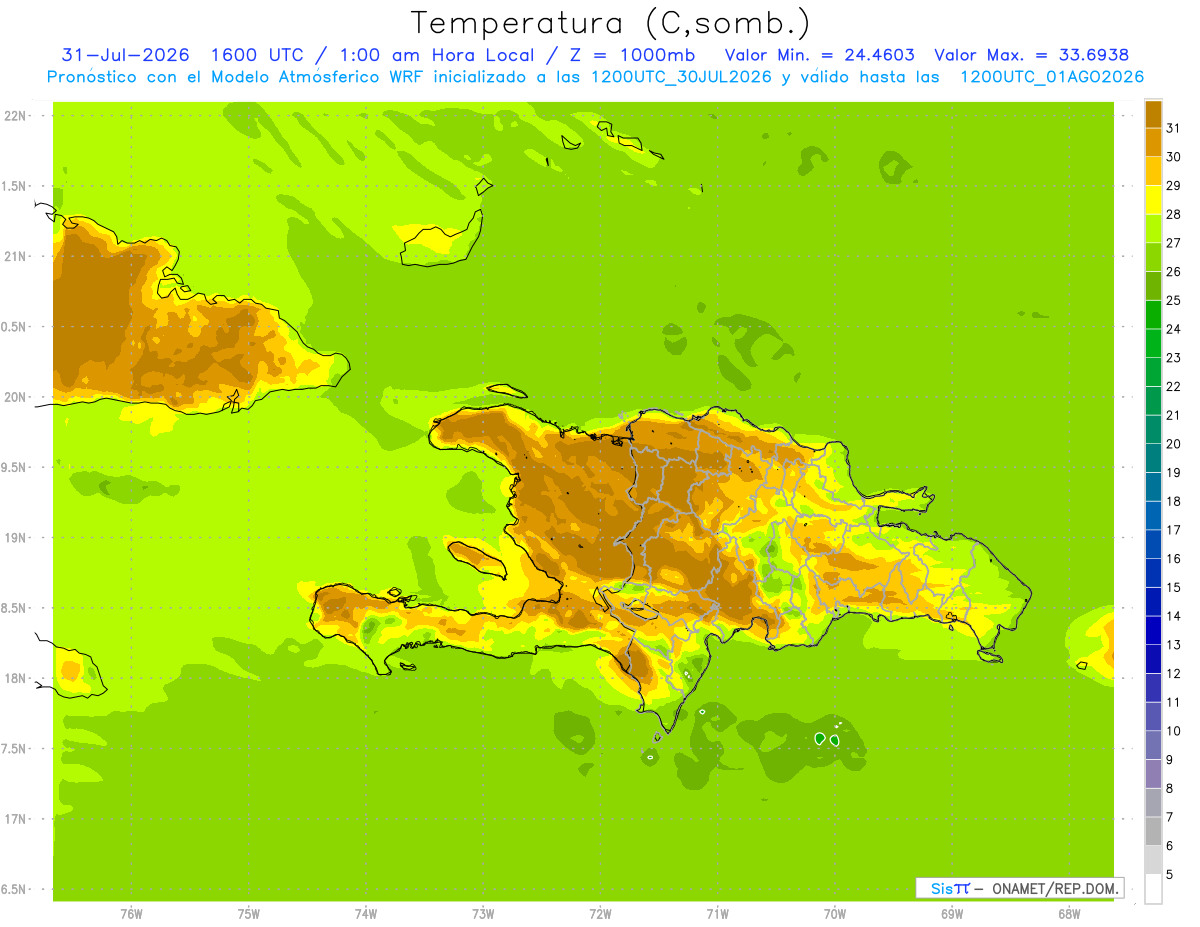Click the "9.5N" latitude axis label

(14, 467)
